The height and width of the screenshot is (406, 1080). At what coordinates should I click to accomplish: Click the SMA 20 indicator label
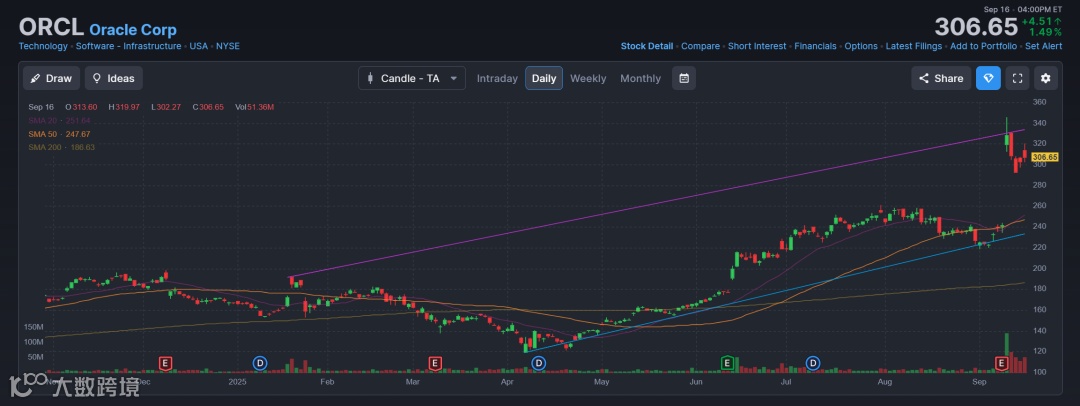[x=59, y=120]
